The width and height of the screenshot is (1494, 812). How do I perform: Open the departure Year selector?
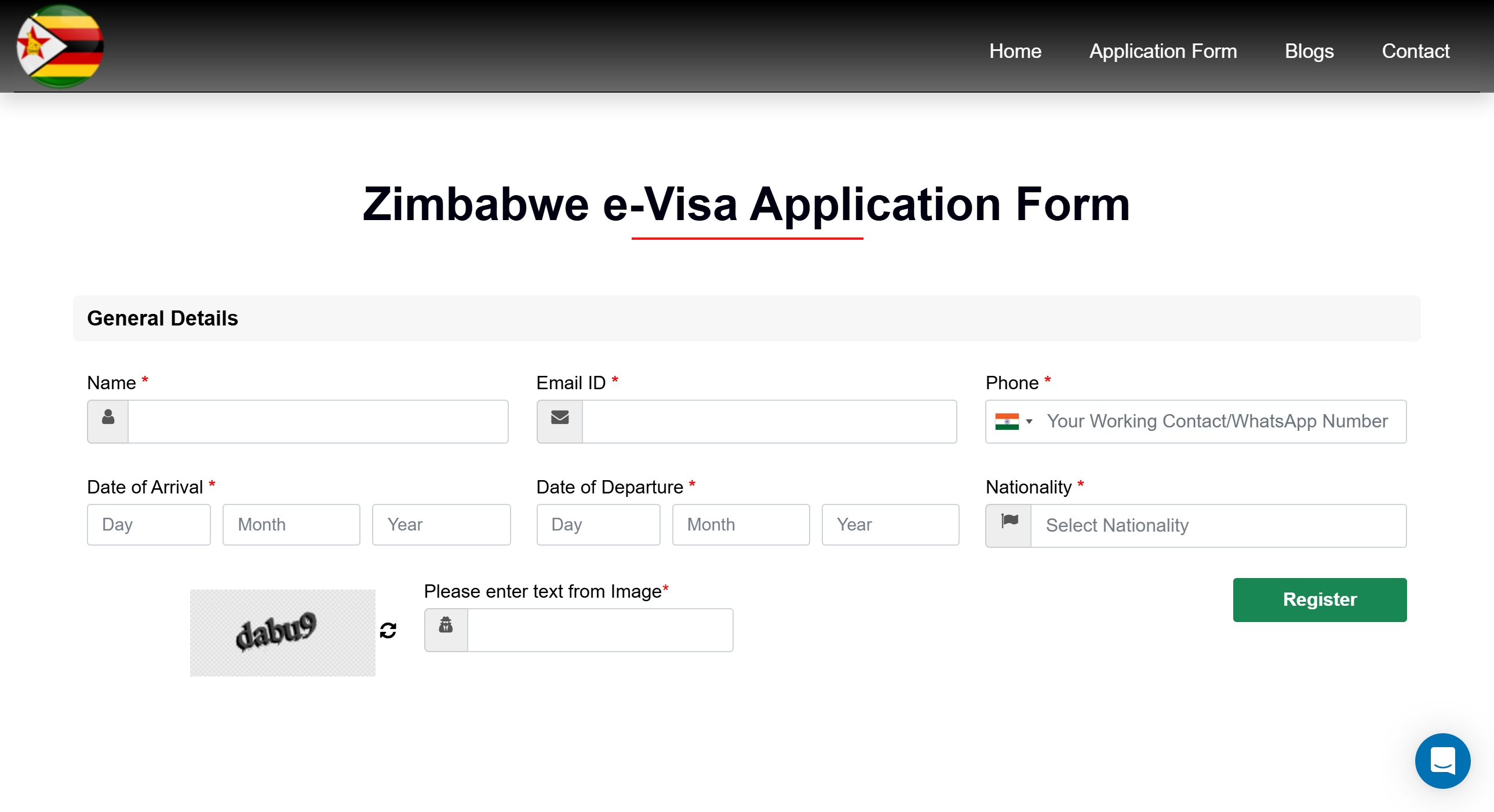pos(890,525)
